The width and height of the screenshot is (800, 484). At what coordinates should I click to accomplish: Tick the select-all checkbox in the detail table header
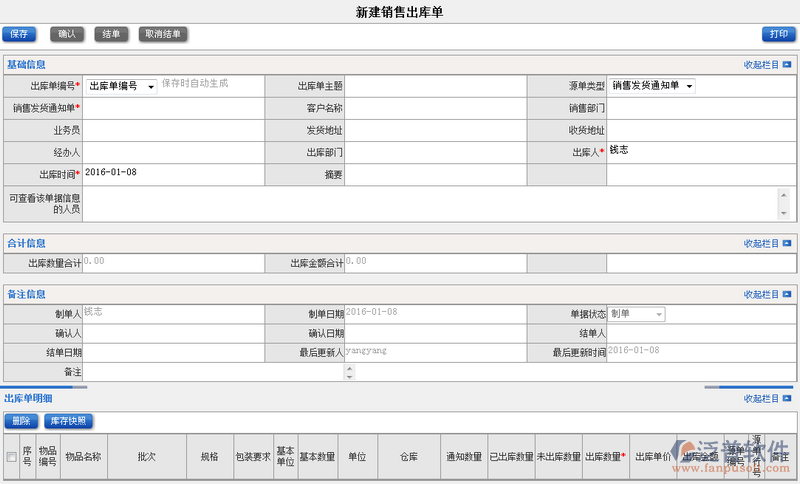click(11, 457)
